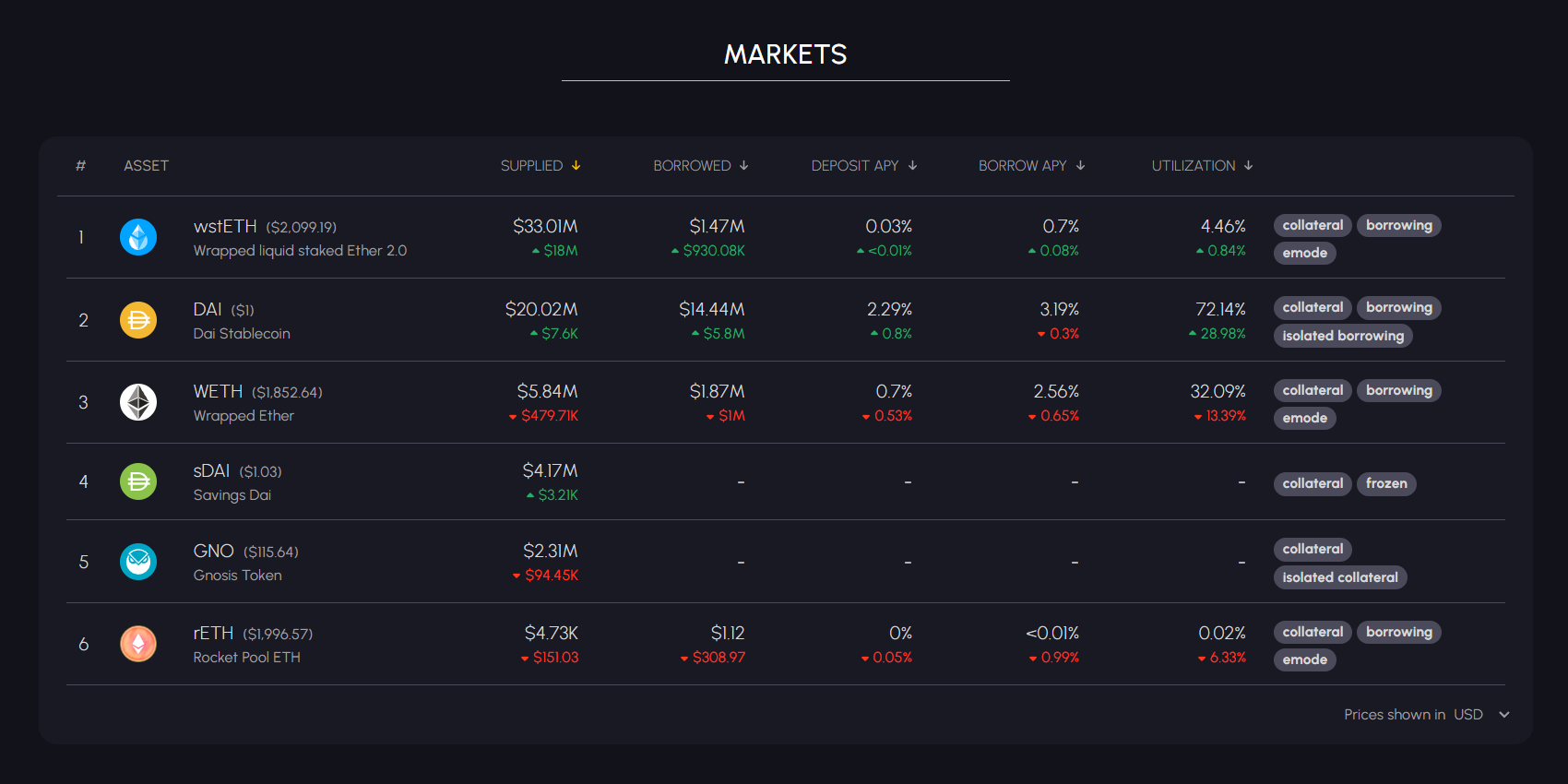Click wstETH emode tag
The height and width of the screenshot is (784, 1568).
1305,253
